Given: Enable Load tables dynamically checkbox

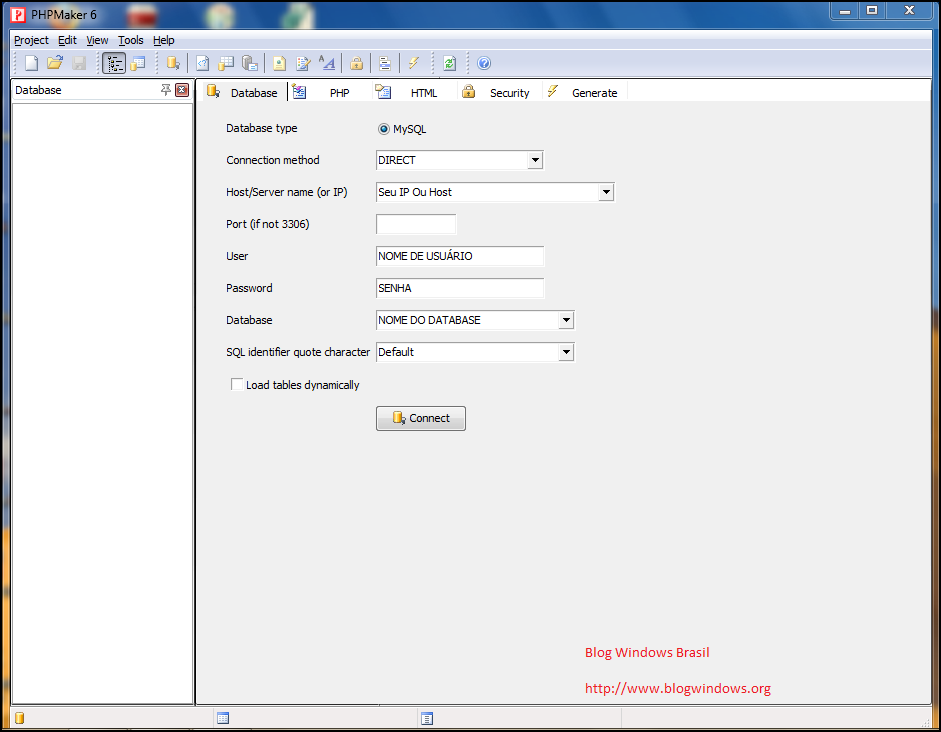Looking at the screenshot, I should pos(237,385).
